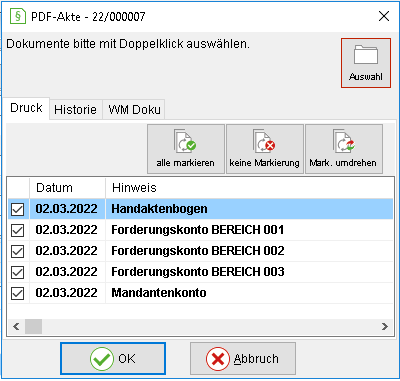400x381 pixels.
Task: Select the Mandantenkonto entry
Action: pyautogui.click(x=159, y=293)
